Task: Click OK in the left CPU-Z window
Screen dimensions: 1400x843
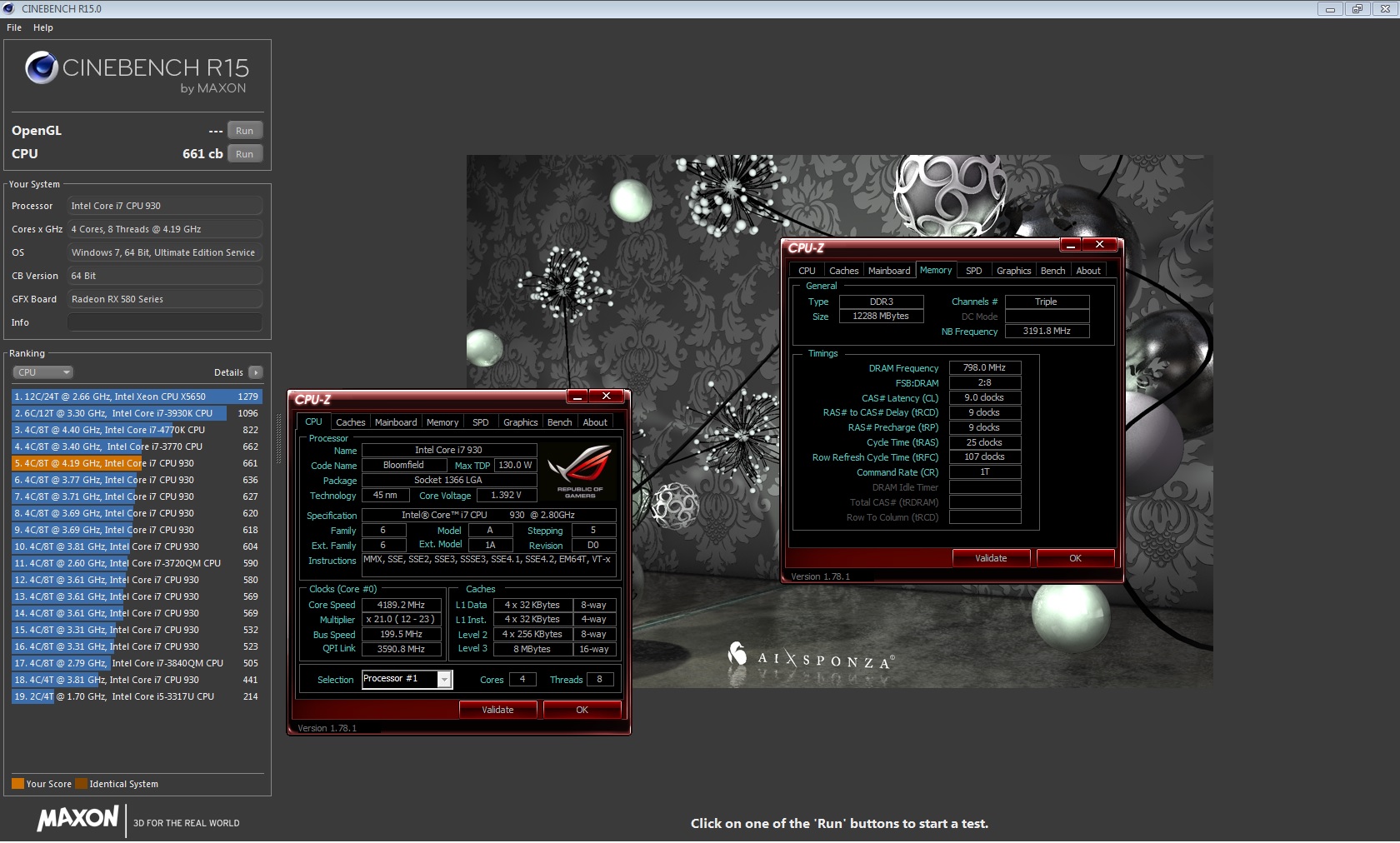Action: pos(582,710)
